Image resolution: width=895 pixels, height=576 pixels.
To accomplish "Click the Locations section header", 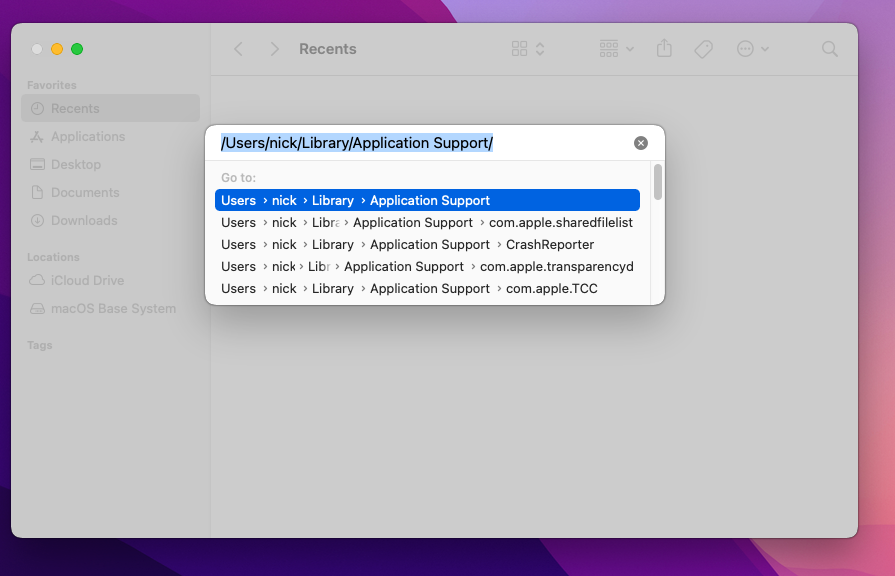I will [x=53, y=257].
